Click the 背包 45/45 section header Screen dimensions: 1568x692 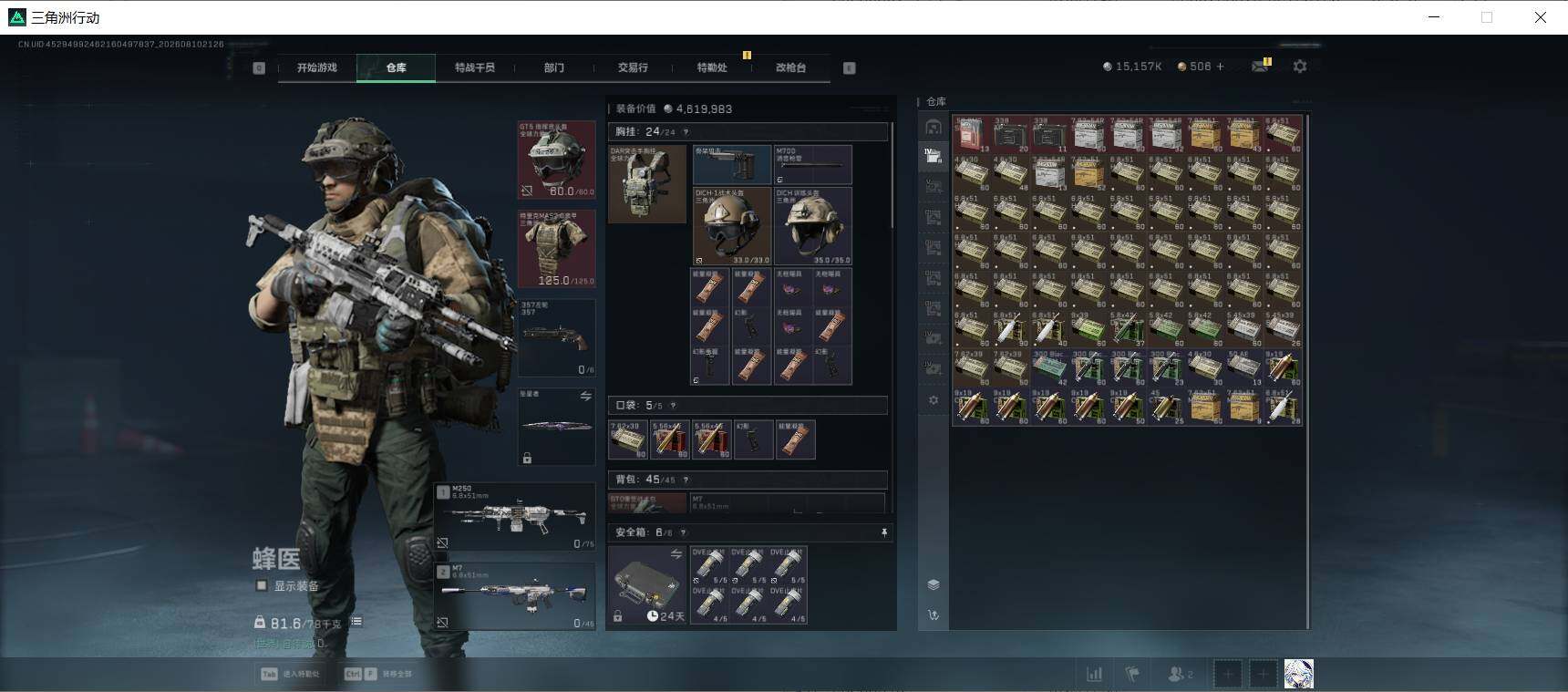(748, 480)
